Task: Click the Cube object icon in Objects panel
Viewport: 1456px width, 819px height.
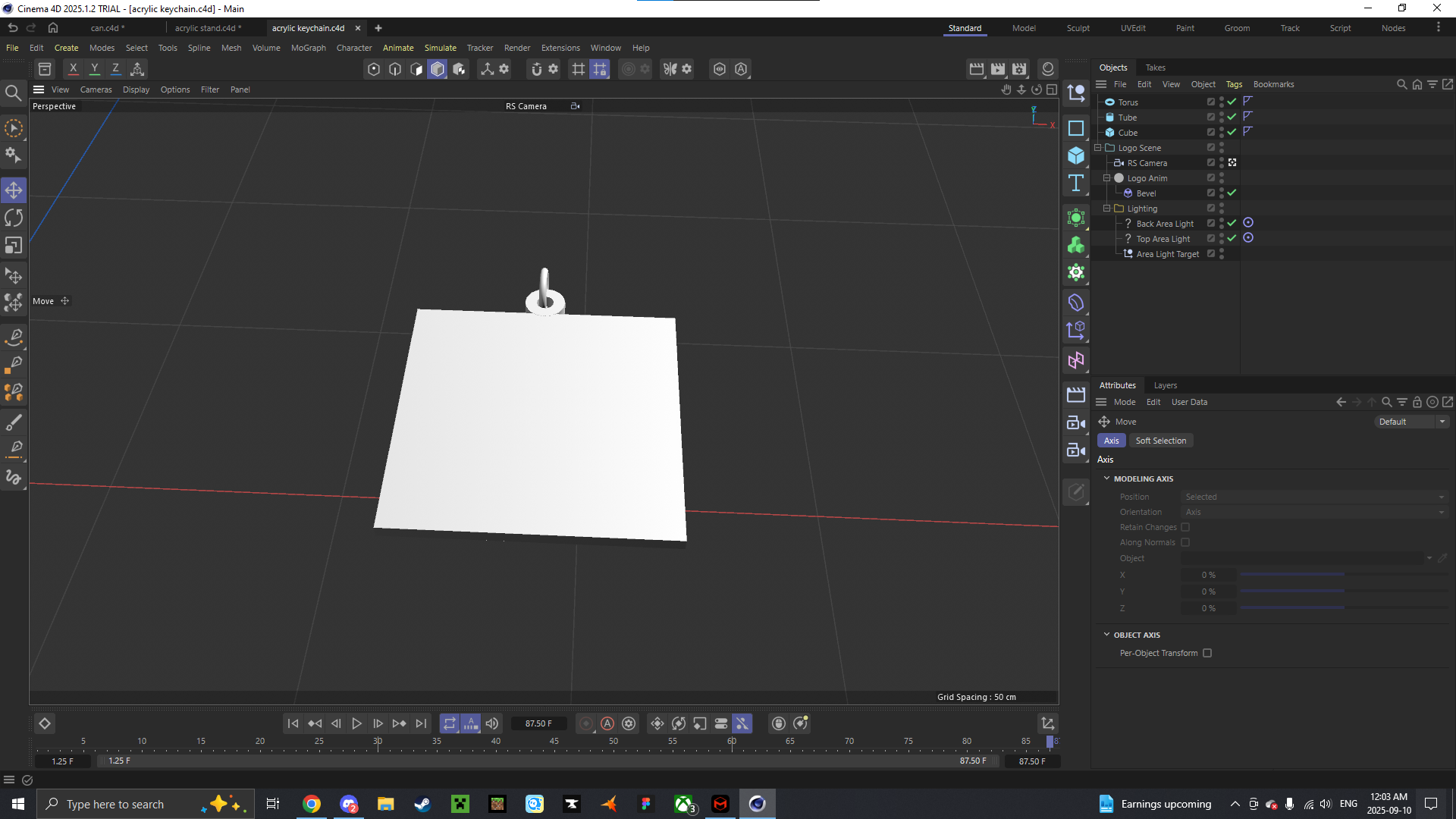Action: (1109, 132)
